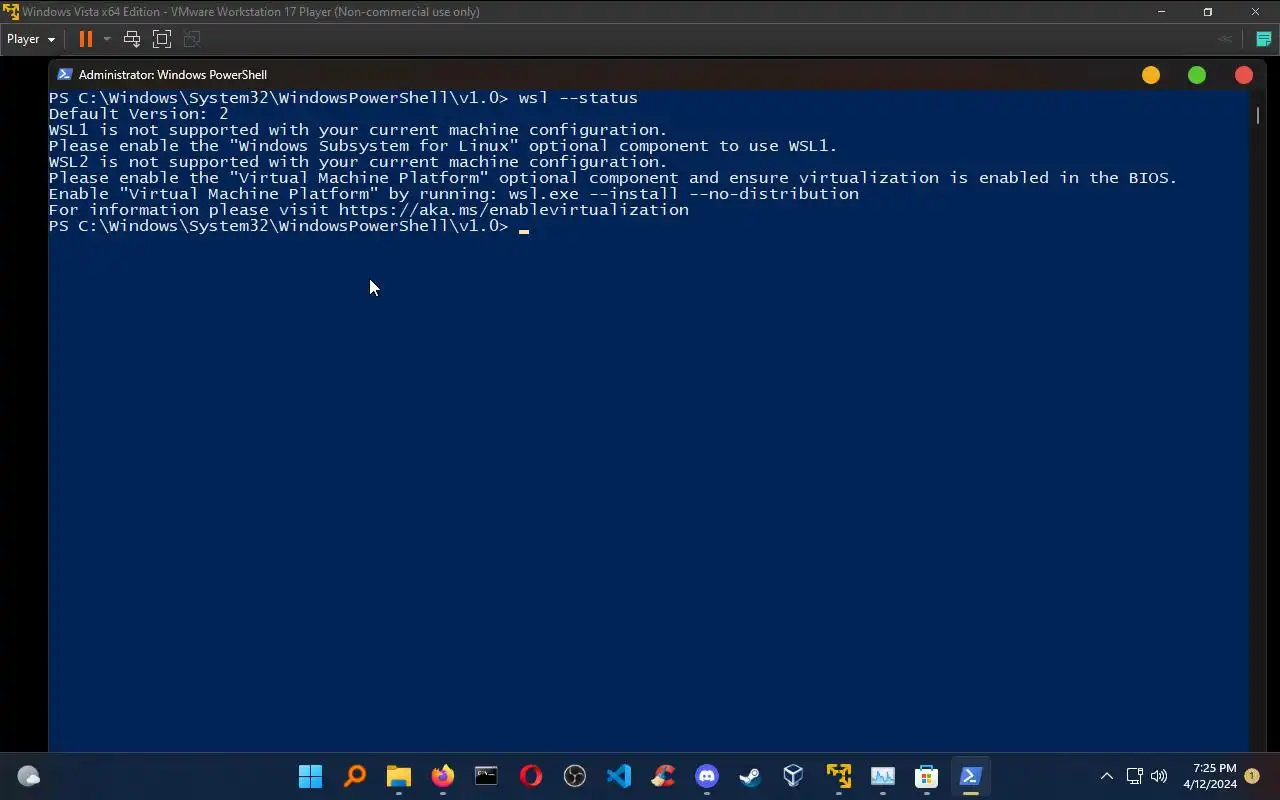This screenshot has height=800, width=1280.
Task: Open the teal notes icon in VMware toolbar
Action: (x=1264, y=39)
